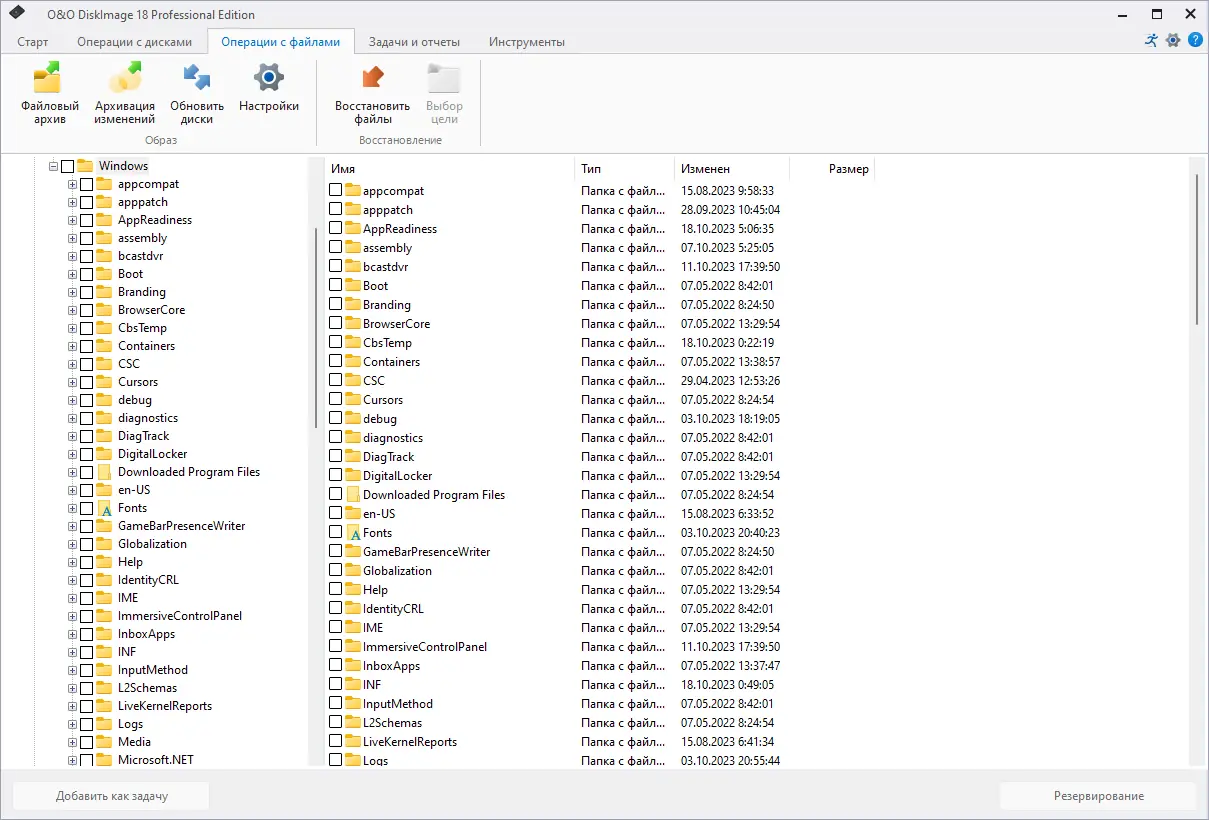Tick appcompat checkbox in the file list
Viewport: 1209px width, 820px height.
[336, 190]
